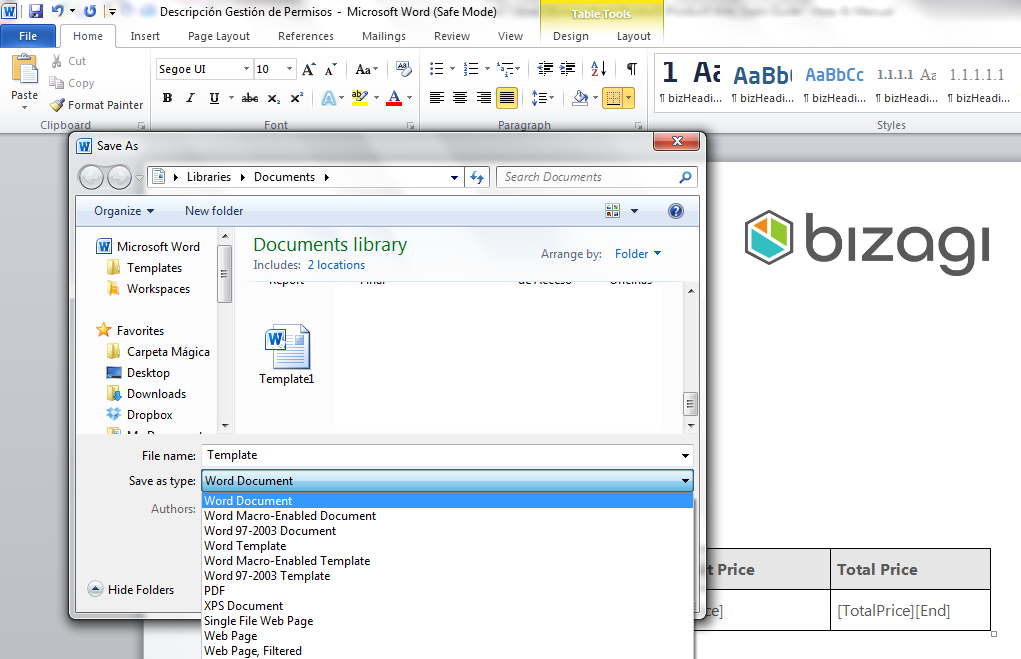Click Sort icon in Paragraph group
1021x659 pixels.
(x=598, y=69)
